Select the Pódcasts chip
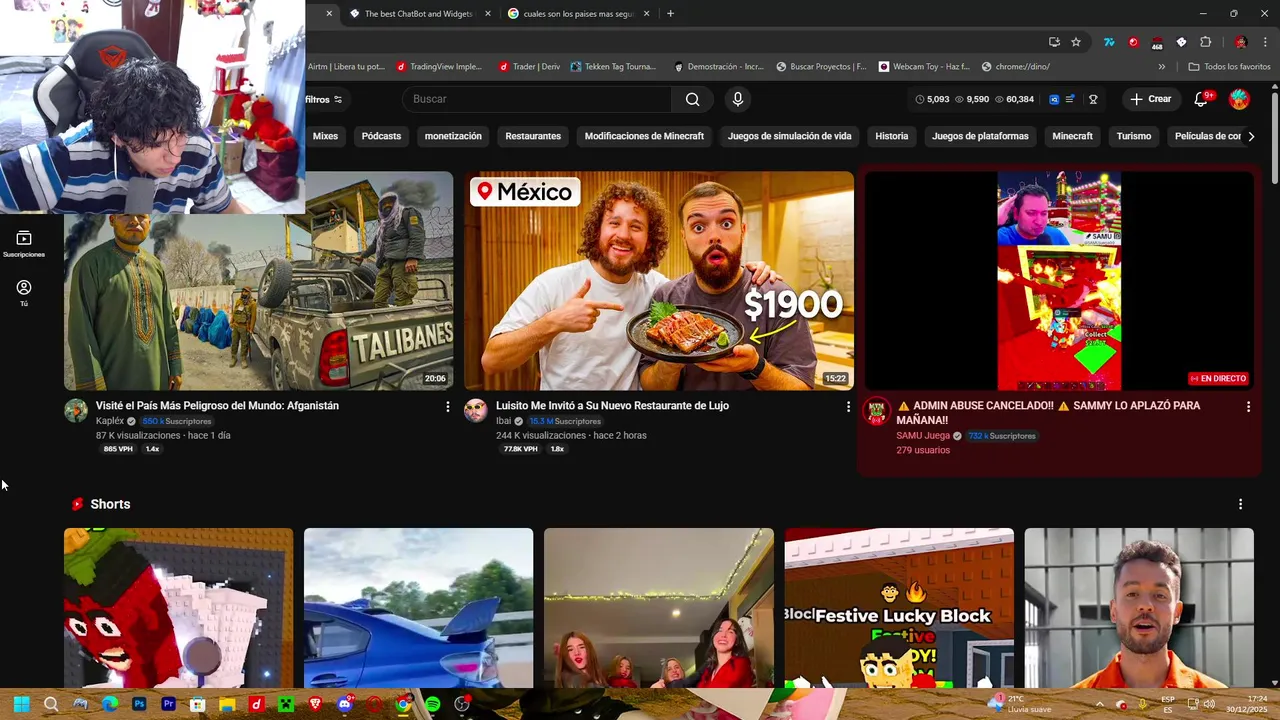 click(381, 136)
